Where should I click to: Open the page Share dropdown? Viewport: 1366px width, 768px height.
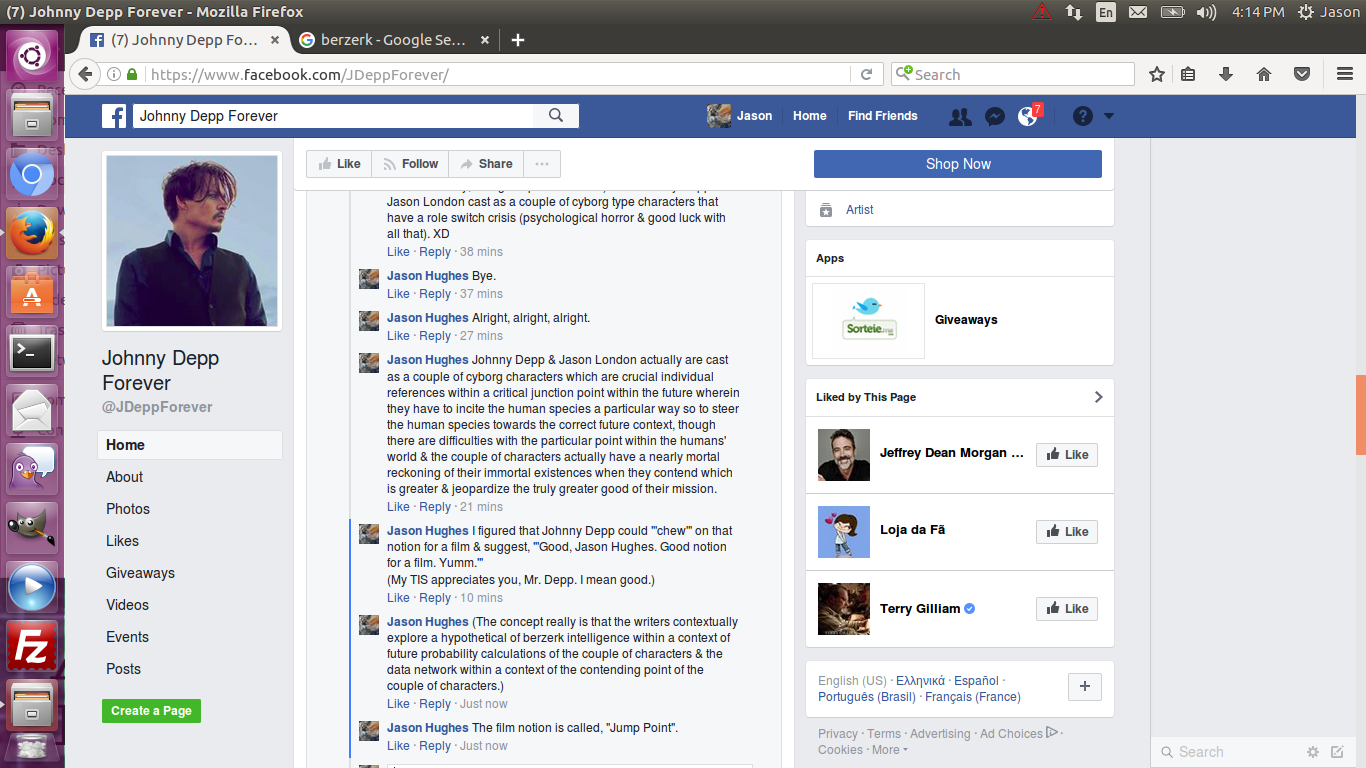point(486,164)
